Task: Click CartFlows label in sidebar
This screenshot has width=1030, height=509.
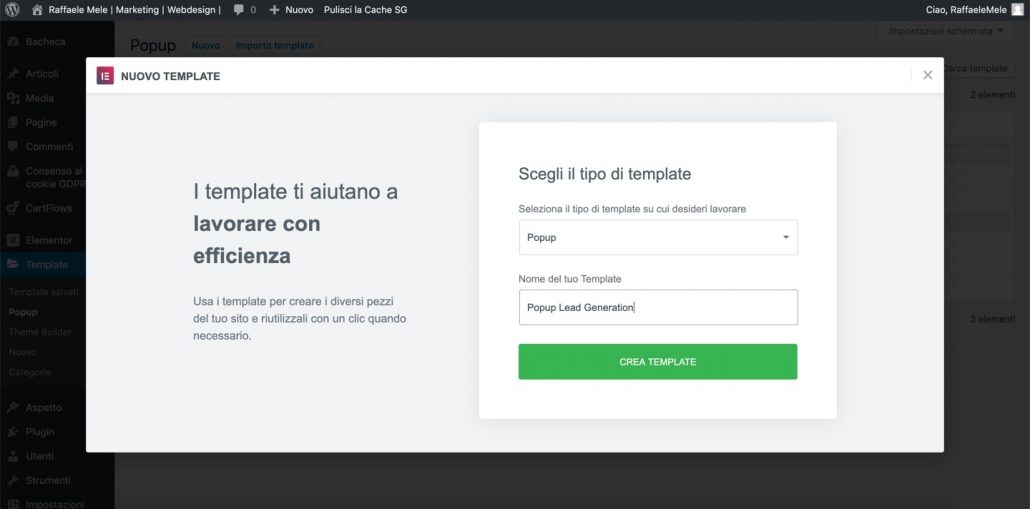Action: pos(49,208)
